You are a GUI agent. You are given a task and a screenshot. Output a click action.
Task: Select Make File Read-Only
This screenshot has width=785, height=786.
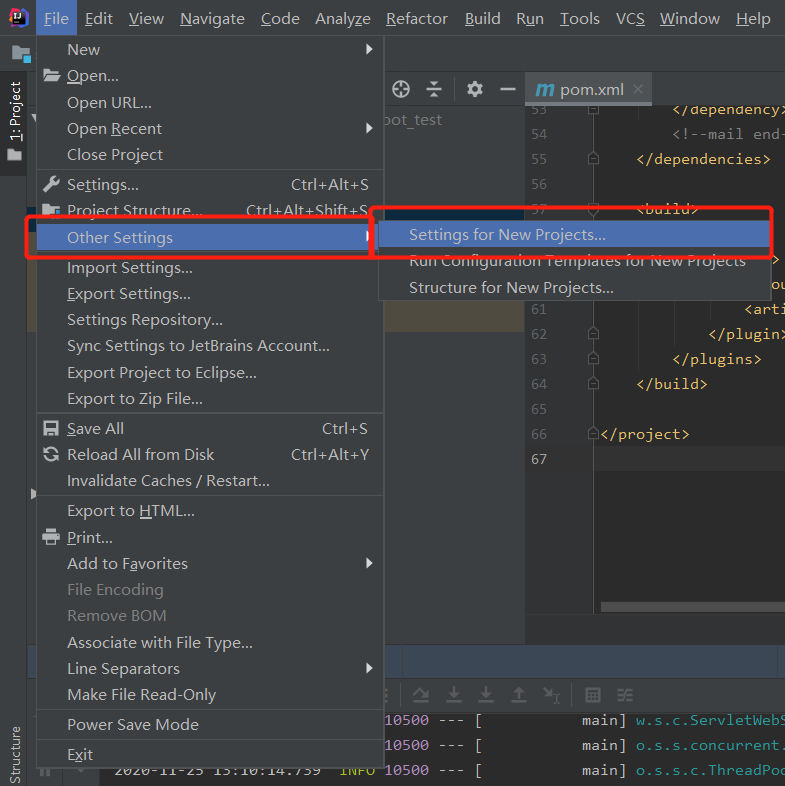[210, 694]
